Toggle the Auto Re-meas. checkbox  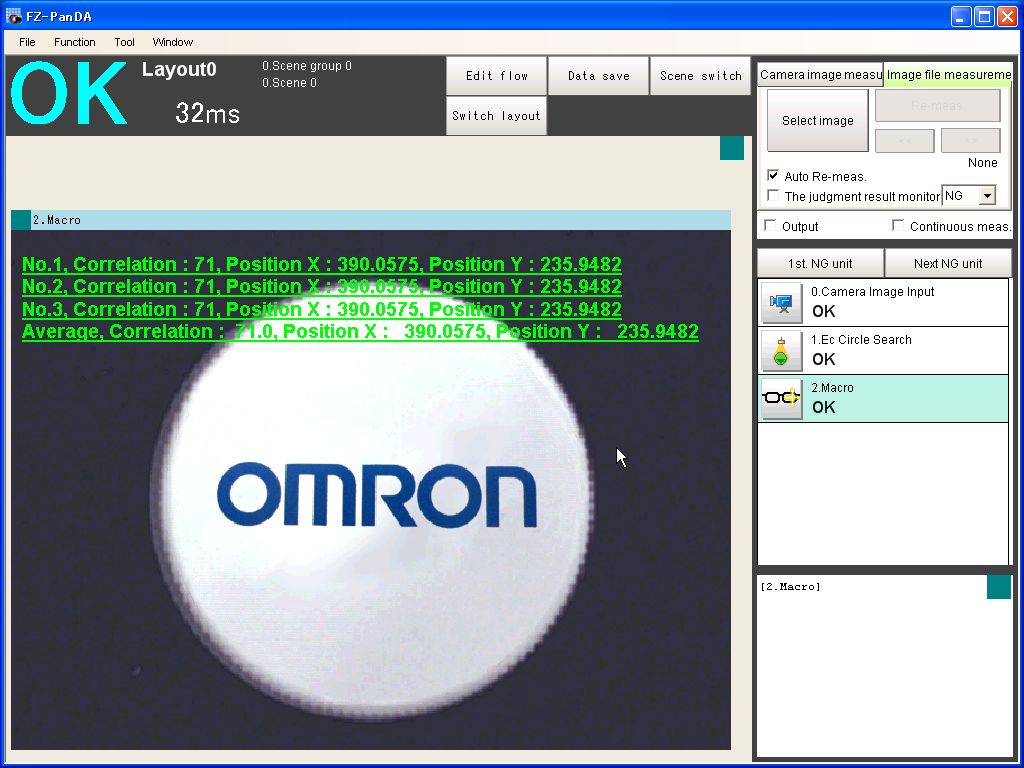tap(773, 176)
